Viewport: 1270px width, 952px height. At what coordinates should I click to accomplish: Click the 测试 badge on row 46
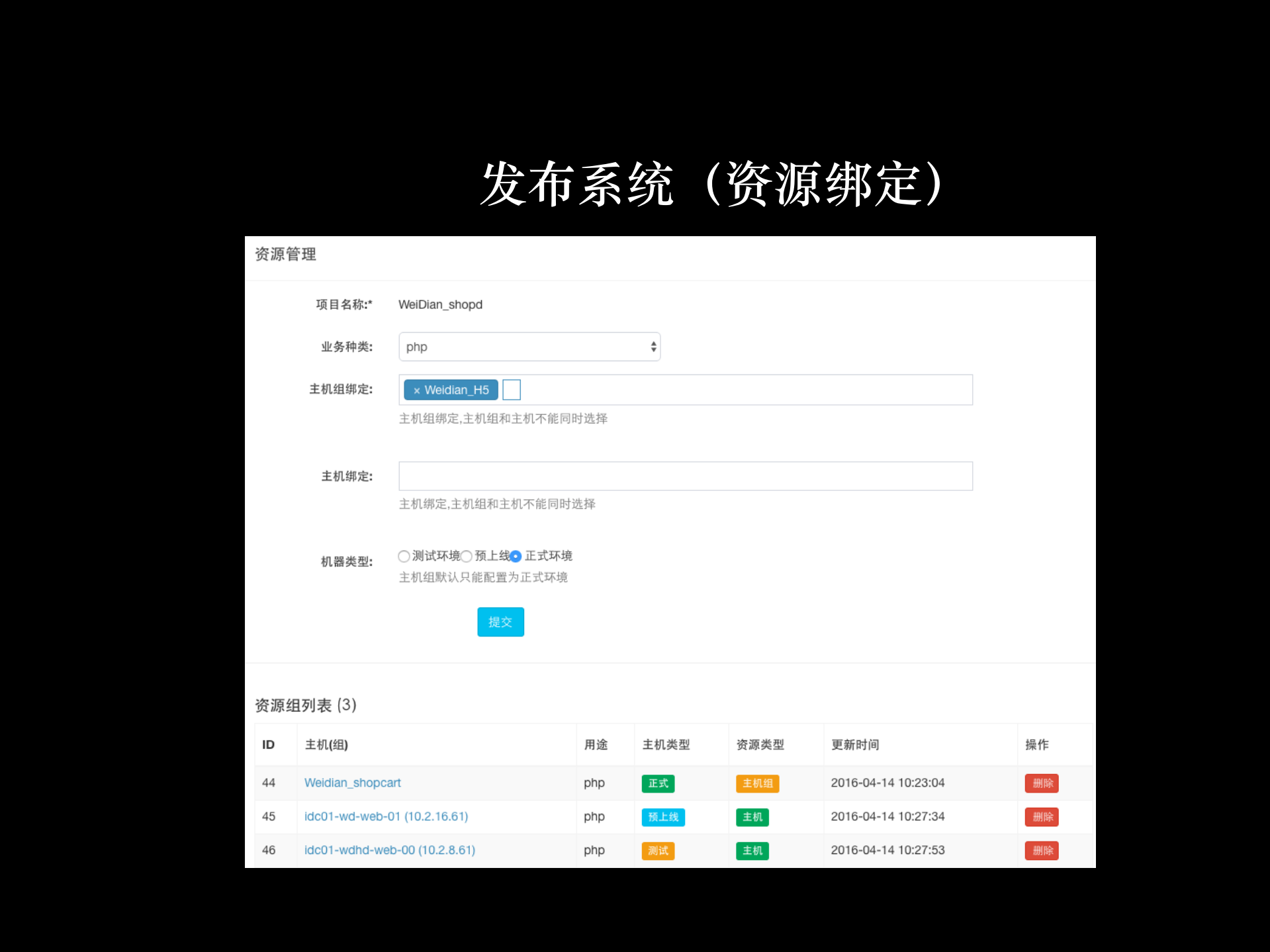coord(657,851)
